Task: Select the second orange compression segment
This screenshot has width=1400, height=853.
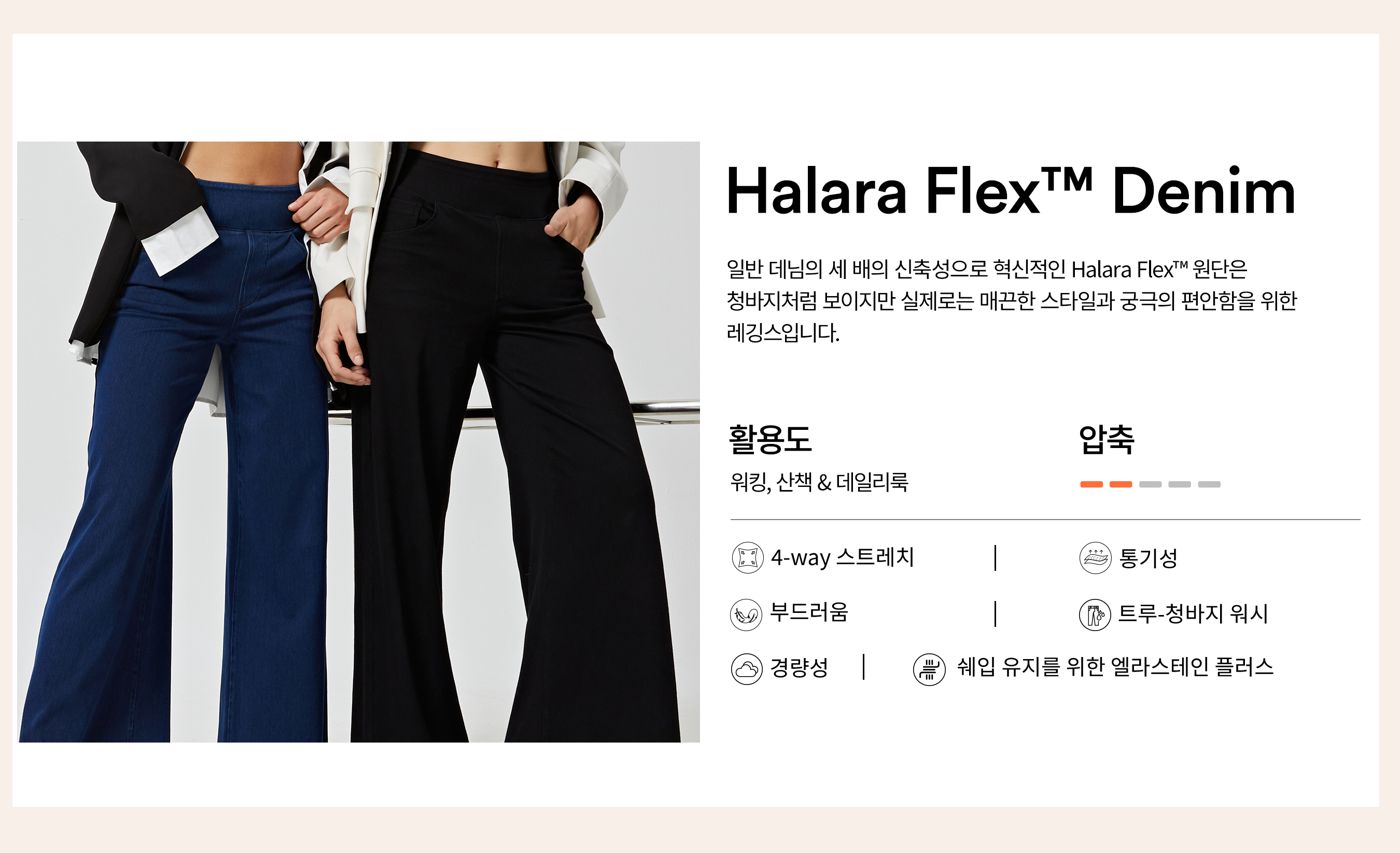Action: [x=1121, y=484]
